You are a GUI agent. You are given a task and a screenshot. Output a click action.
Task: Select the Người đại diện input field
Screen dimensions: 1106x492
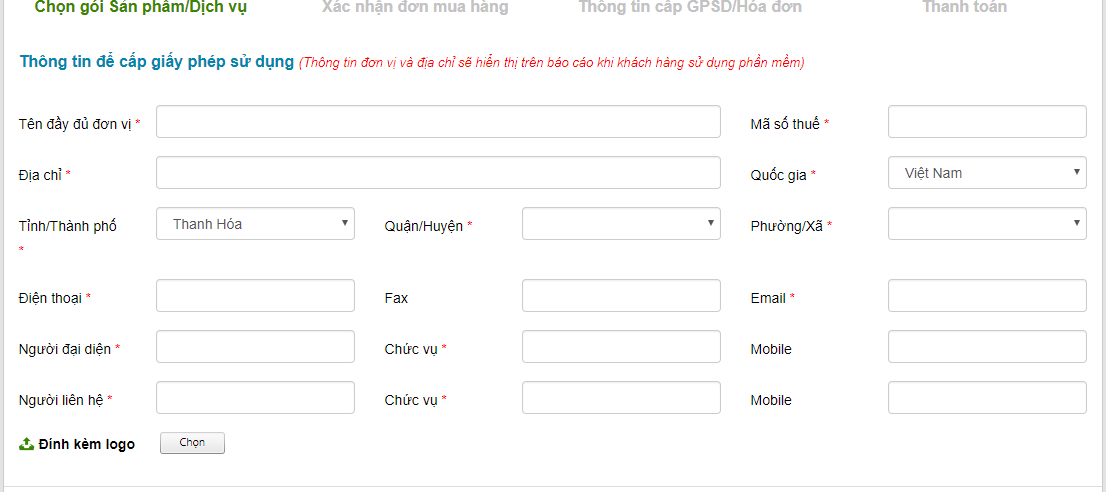pos(255,346)
